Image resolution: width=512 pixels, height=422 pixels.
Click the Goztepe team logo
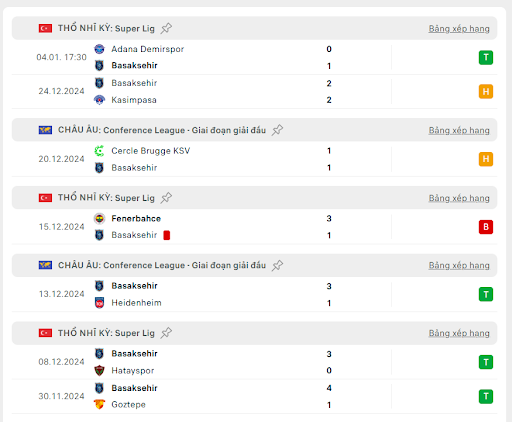point(99,404)
